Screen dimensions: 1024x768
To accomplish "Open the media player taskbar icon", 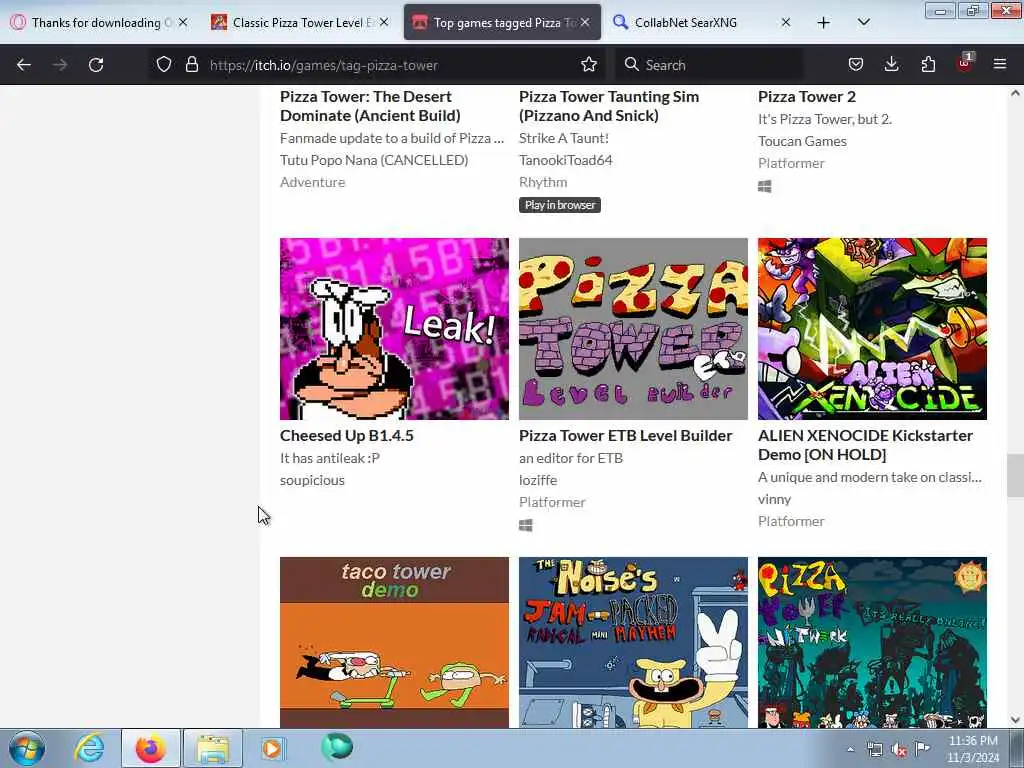I will (272, 748).
